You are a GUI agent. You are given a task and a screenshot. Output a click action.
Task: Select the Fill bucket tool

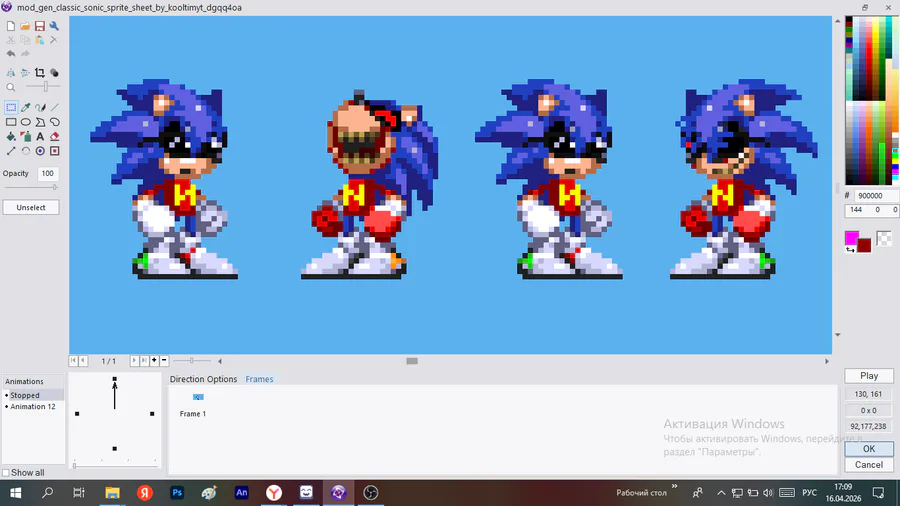[x=11, y=137]
